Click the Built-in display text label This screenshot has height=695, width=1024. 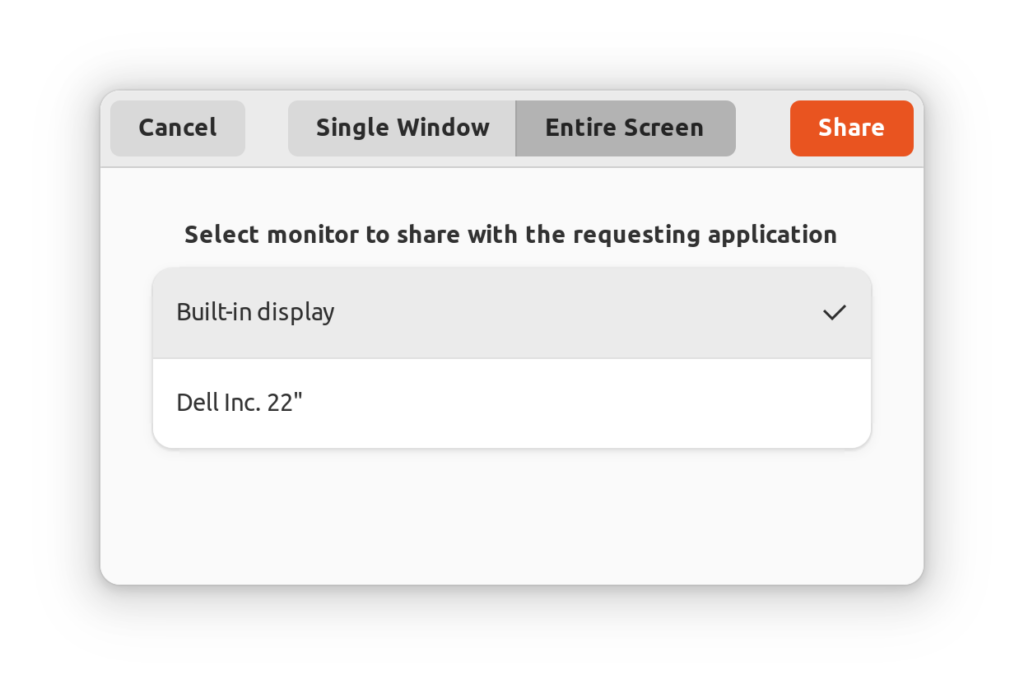[255, 312]
